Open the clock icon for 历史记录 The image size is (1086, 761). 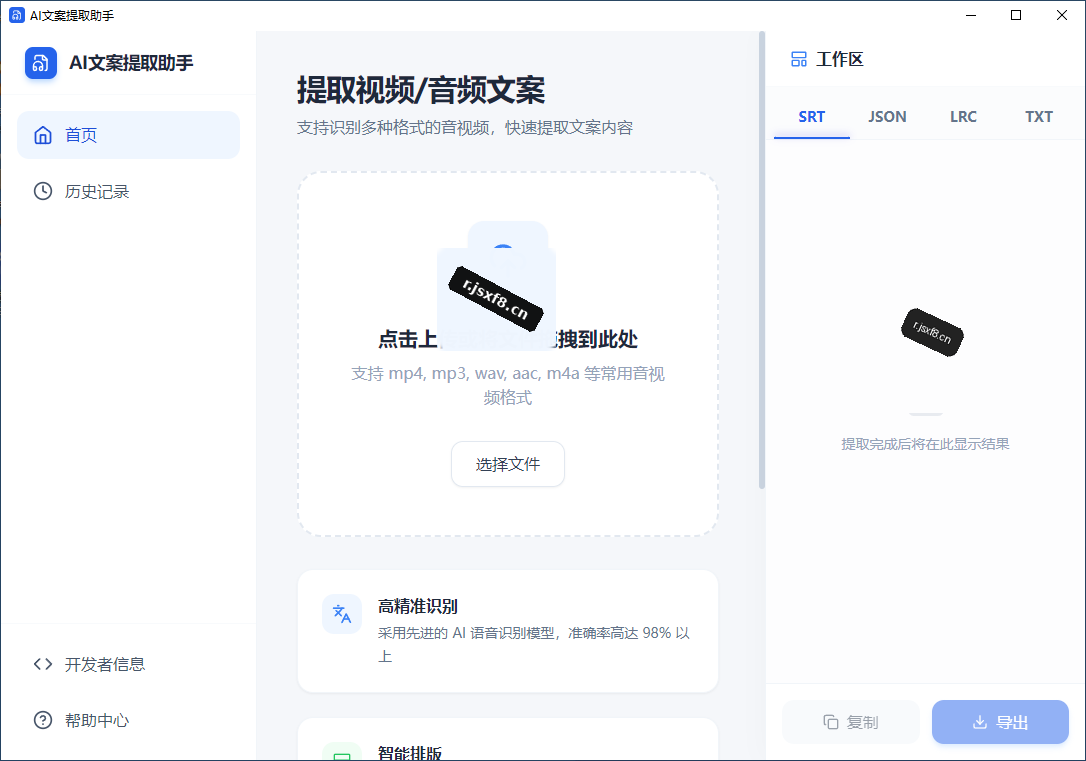coord(43,191)
